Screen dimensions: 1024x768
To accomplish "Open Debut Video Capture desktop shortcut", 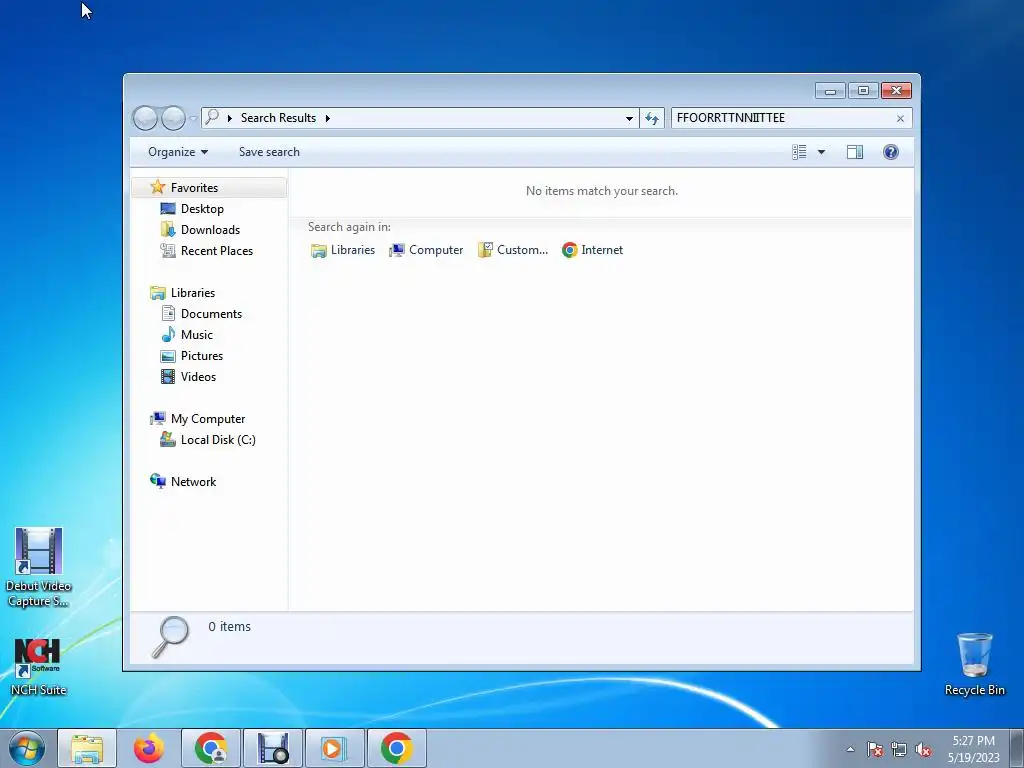I will [39, 567].
